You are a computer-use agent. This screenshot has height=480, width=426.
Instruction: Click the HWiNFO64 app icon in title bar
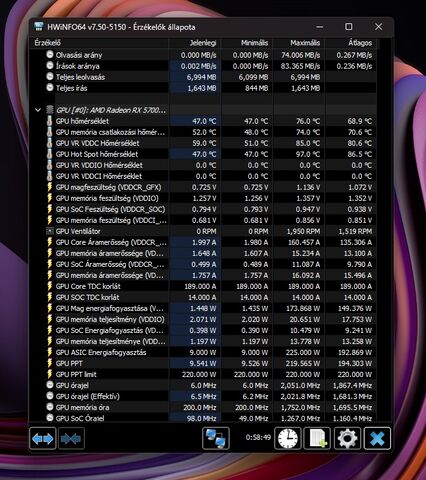(39, 27)
